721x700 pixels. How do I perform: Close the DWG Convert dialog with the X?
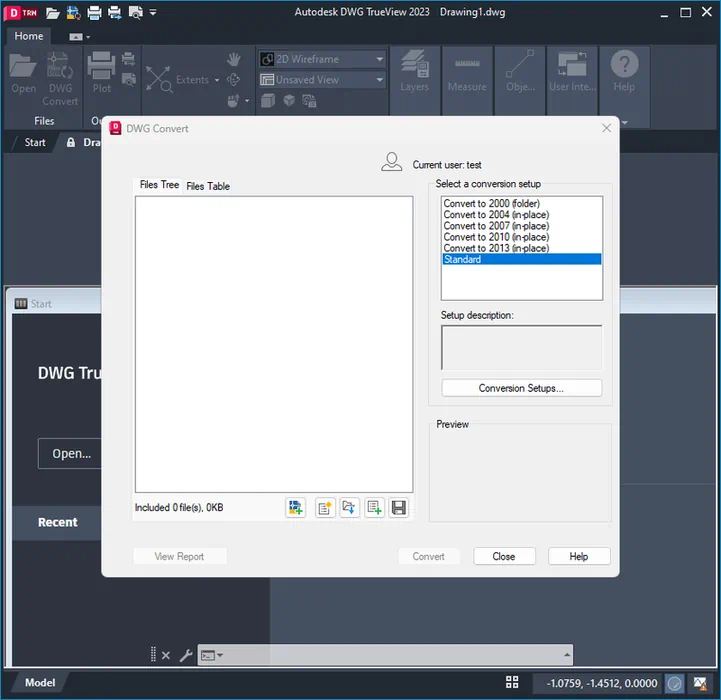[x=607, y=128]
